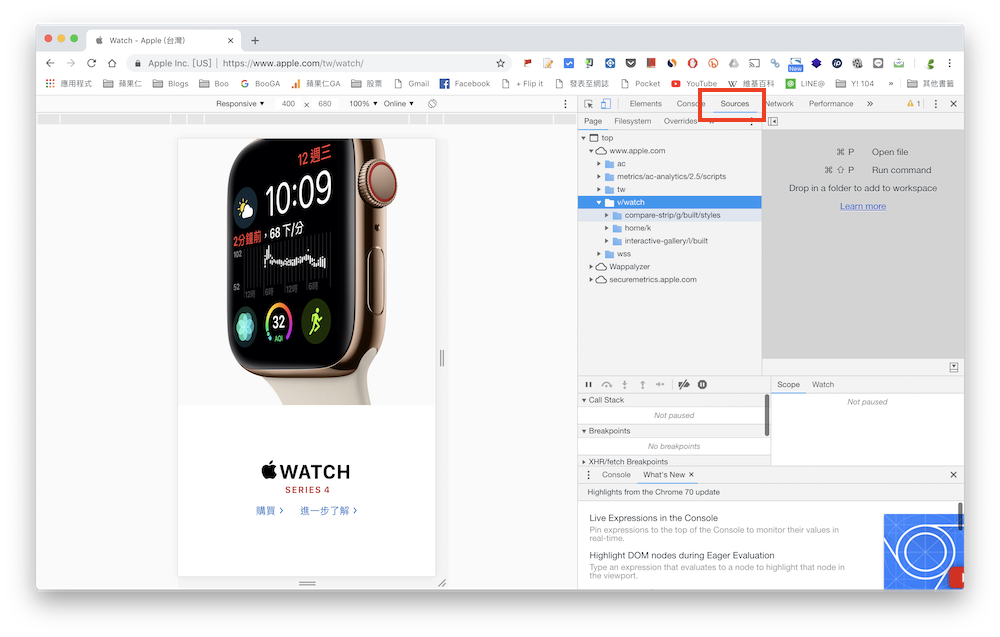
Task: Click the home button in Chrome toolbar
Action: point(112,63)
